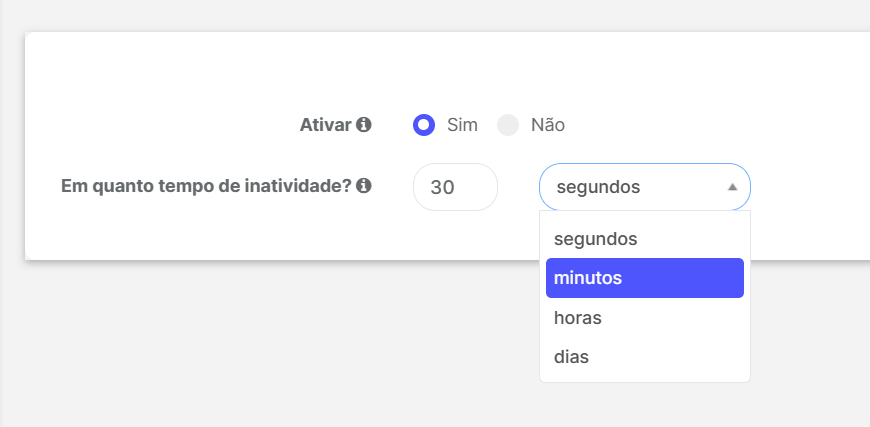Click the Sim label text
The width and height of the screenshot is (870, 427).
(x=462, y=125)
